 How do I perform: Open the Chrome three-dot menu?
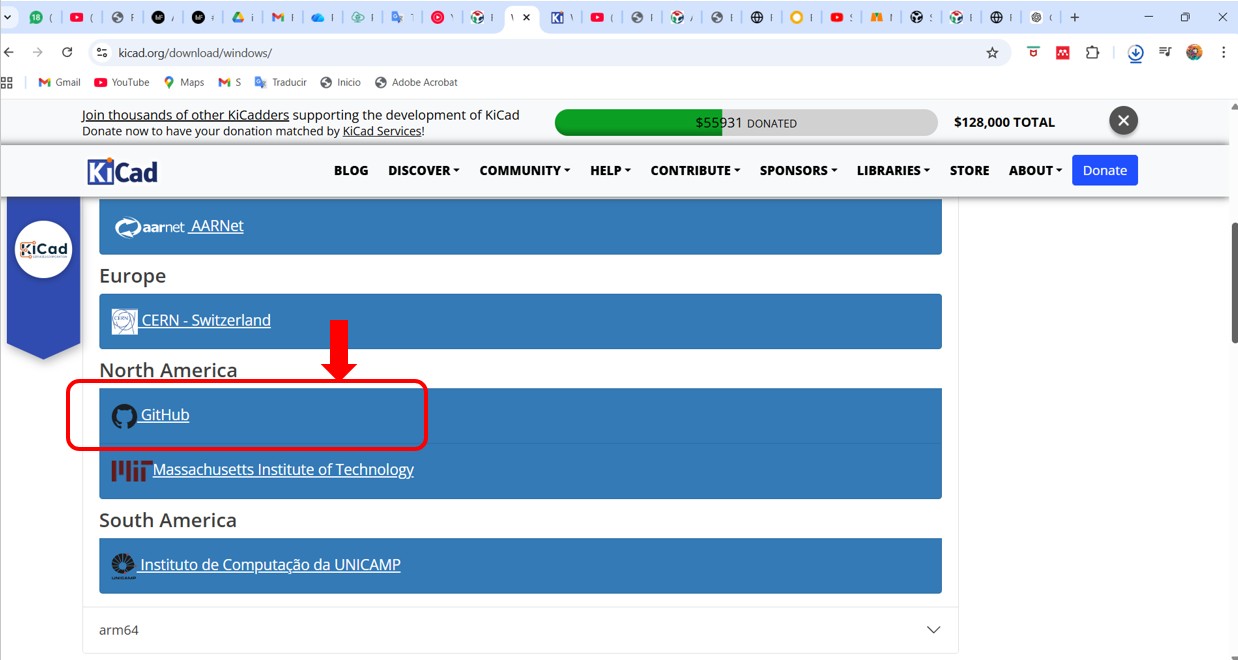click(1223, 52)
